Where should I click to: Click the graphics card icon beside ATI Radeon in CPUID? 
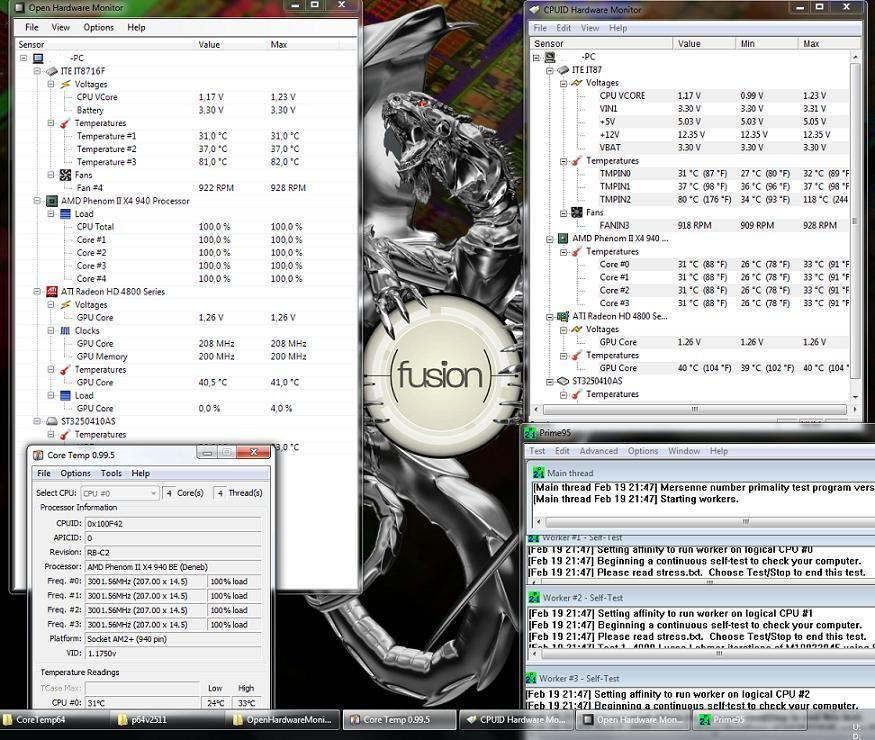coord(563,316)
